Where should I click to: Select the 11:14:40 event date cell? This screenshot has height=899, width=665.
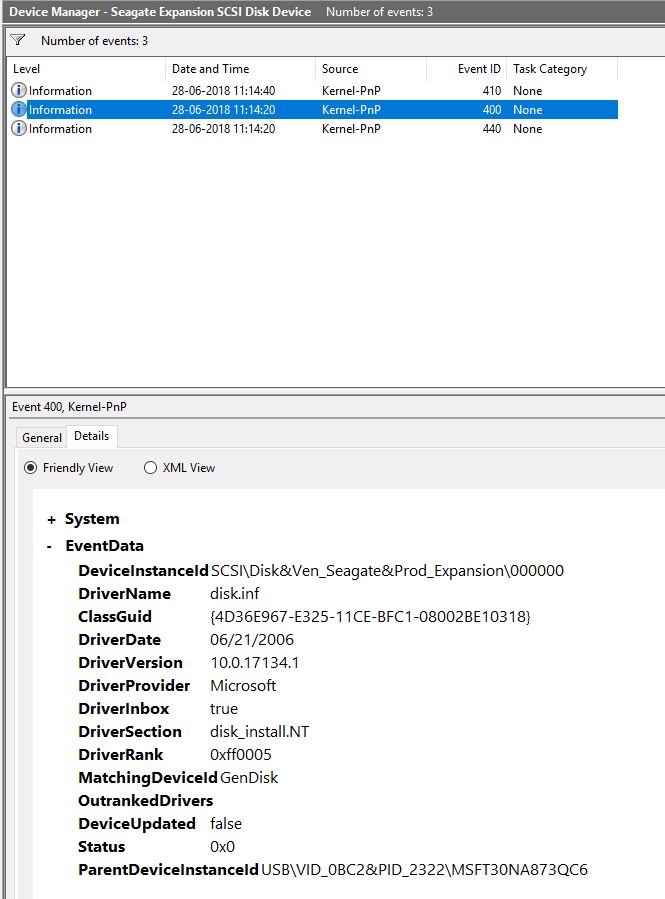(224, 91)
